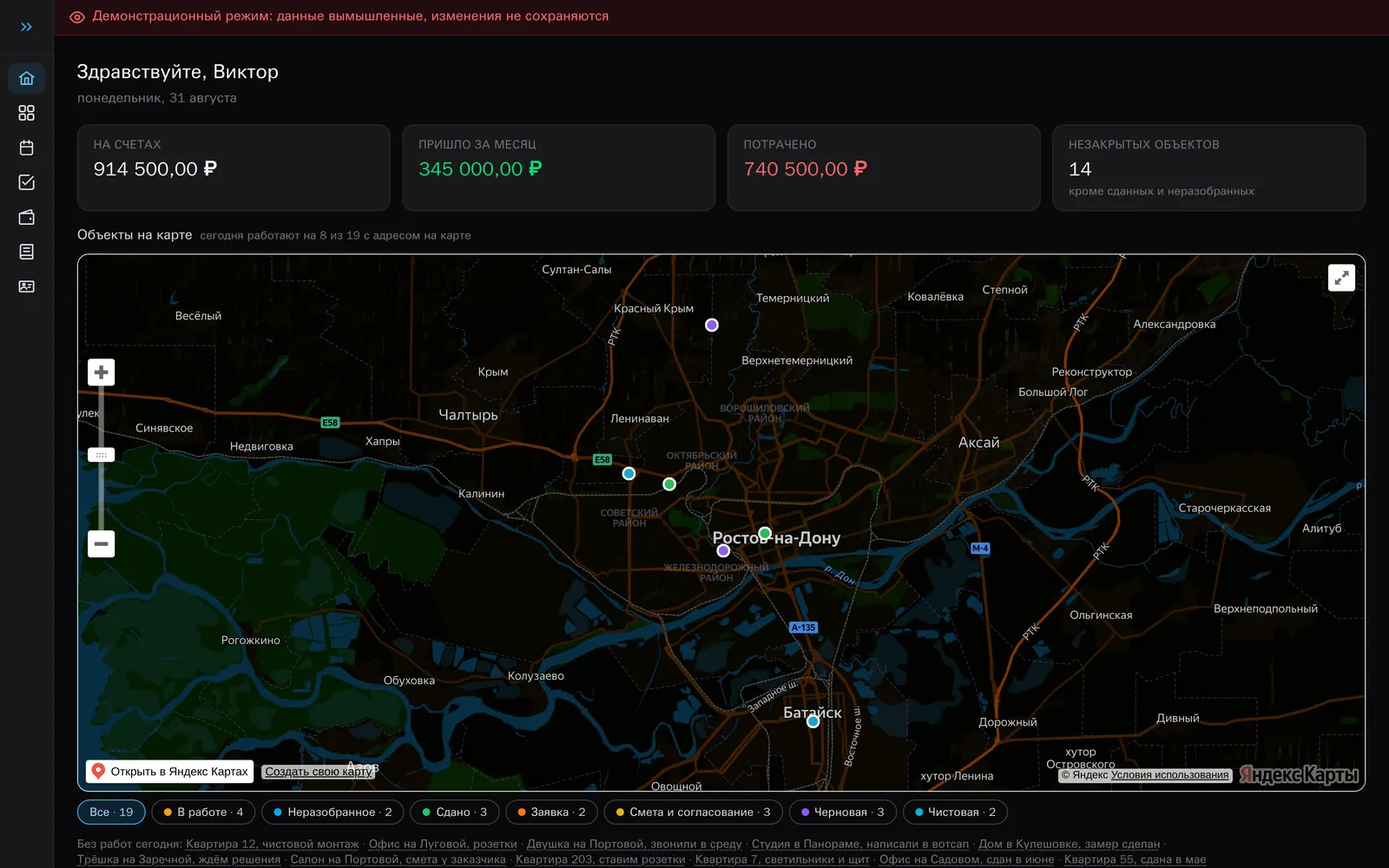Zoom out on the map
Image resolution: width=1389 pixels, height=868 pixels.
pos(102,544)
